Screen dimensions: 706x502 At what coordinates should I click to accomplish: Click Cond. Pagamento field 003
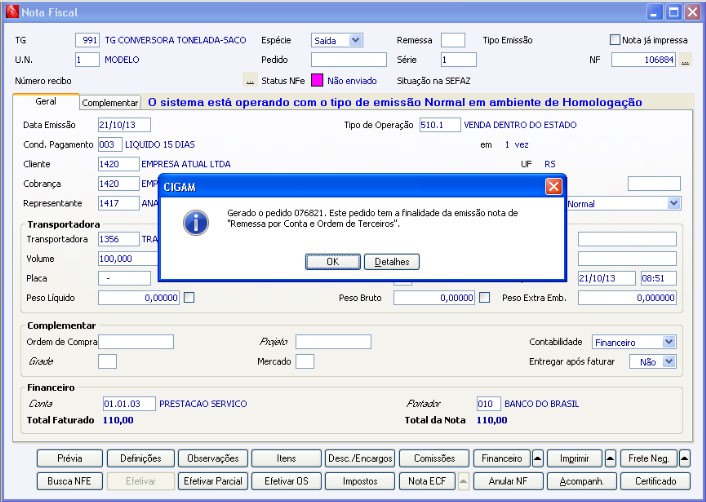(x=110, y=145)
